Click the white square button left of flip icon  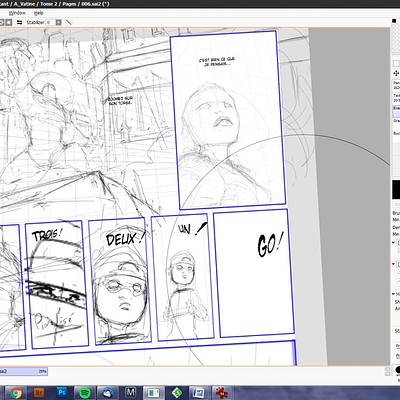coord(9,22)
